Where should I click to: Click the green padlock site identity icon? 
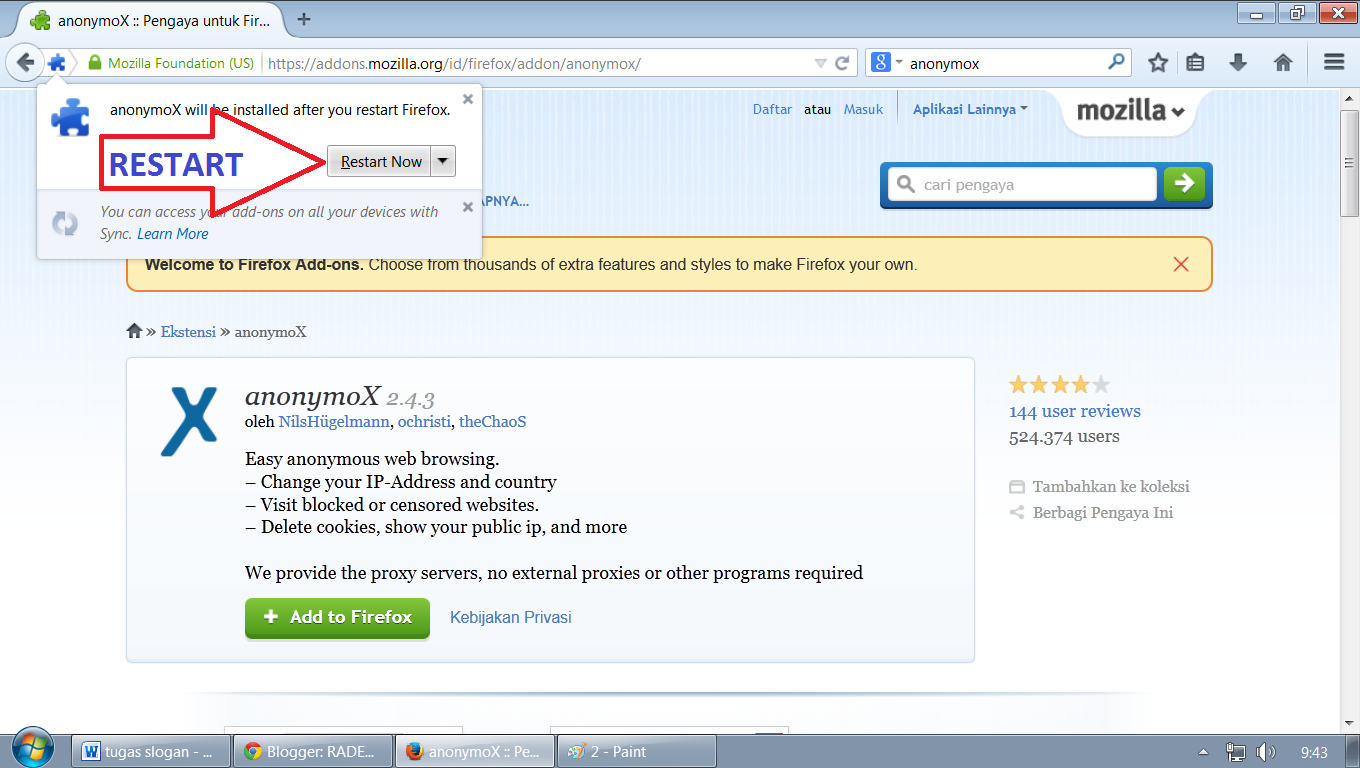(x=95, y=63)
